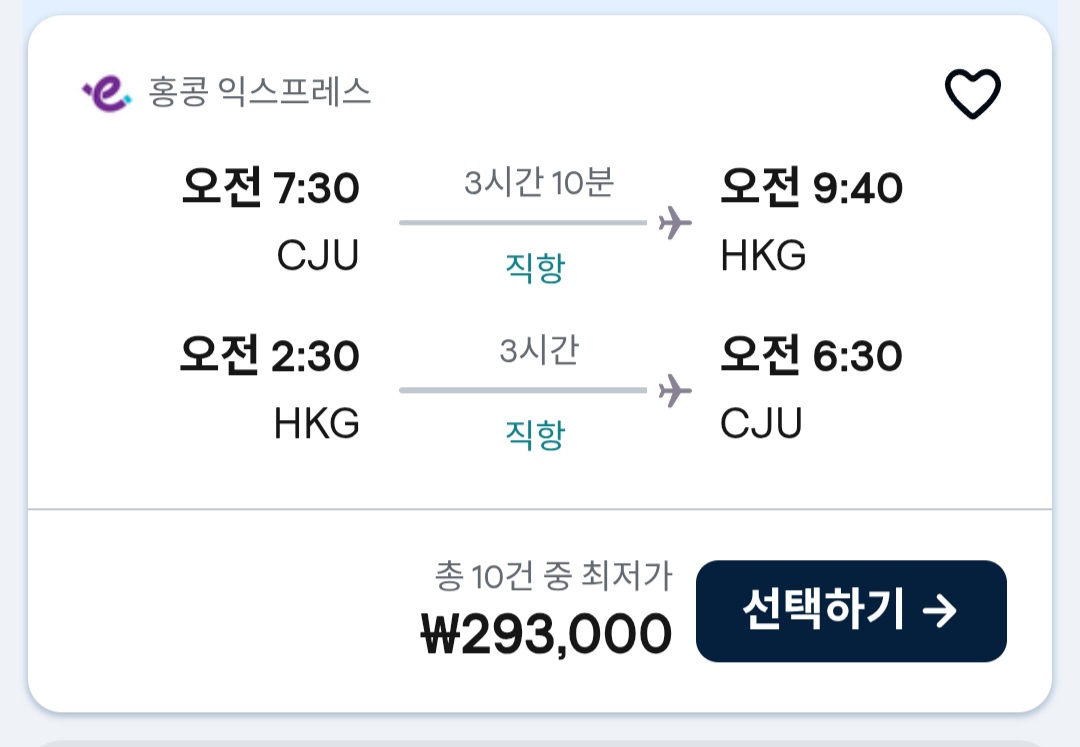Click the 홍콩 익스프레스 airline name
1080x747 pixels.
pos(260,93)
